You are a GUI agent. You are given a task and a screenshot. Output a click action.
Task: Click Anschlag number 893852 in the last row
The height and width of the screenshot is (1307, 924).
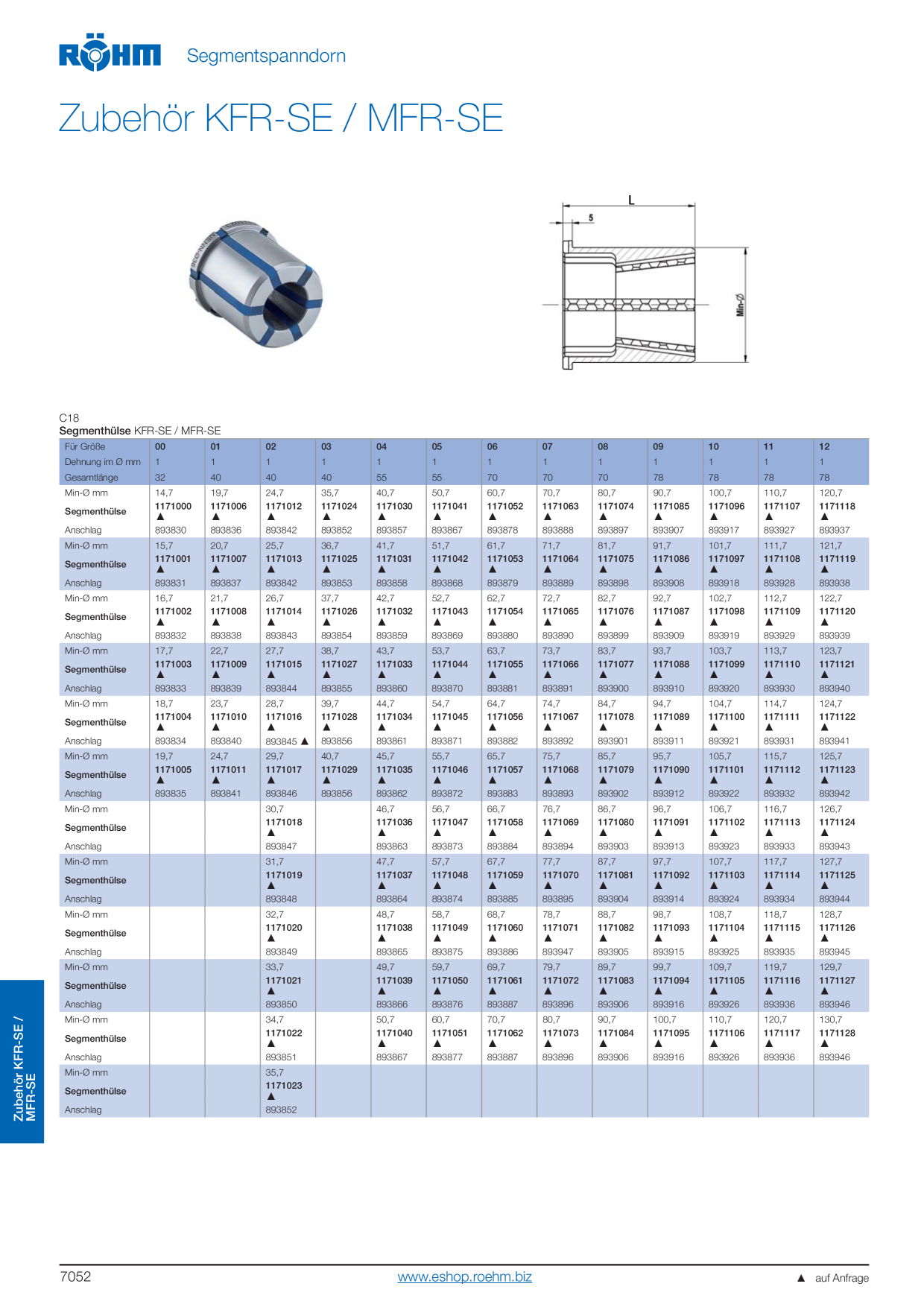[281, 1110]
